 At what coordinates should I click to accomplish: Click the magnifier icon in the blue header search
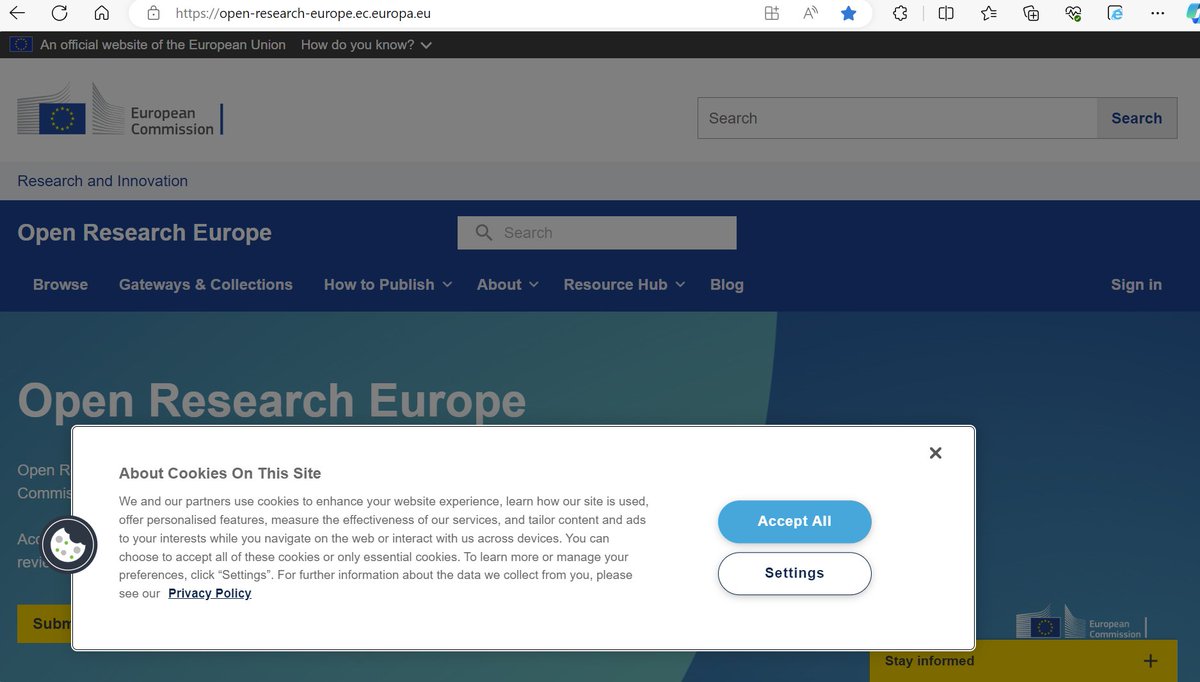484,233
